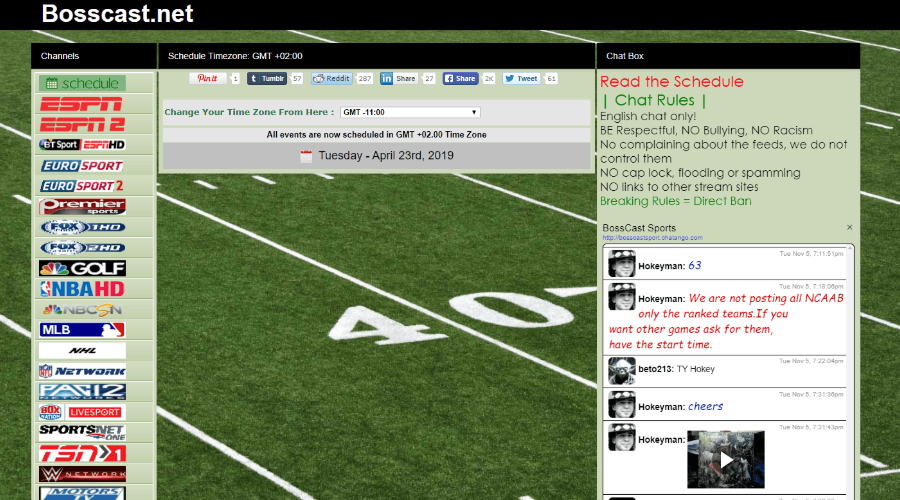900x500 pixels.
Task: Click the green Schedule menu button
Action: pos(82,83)
